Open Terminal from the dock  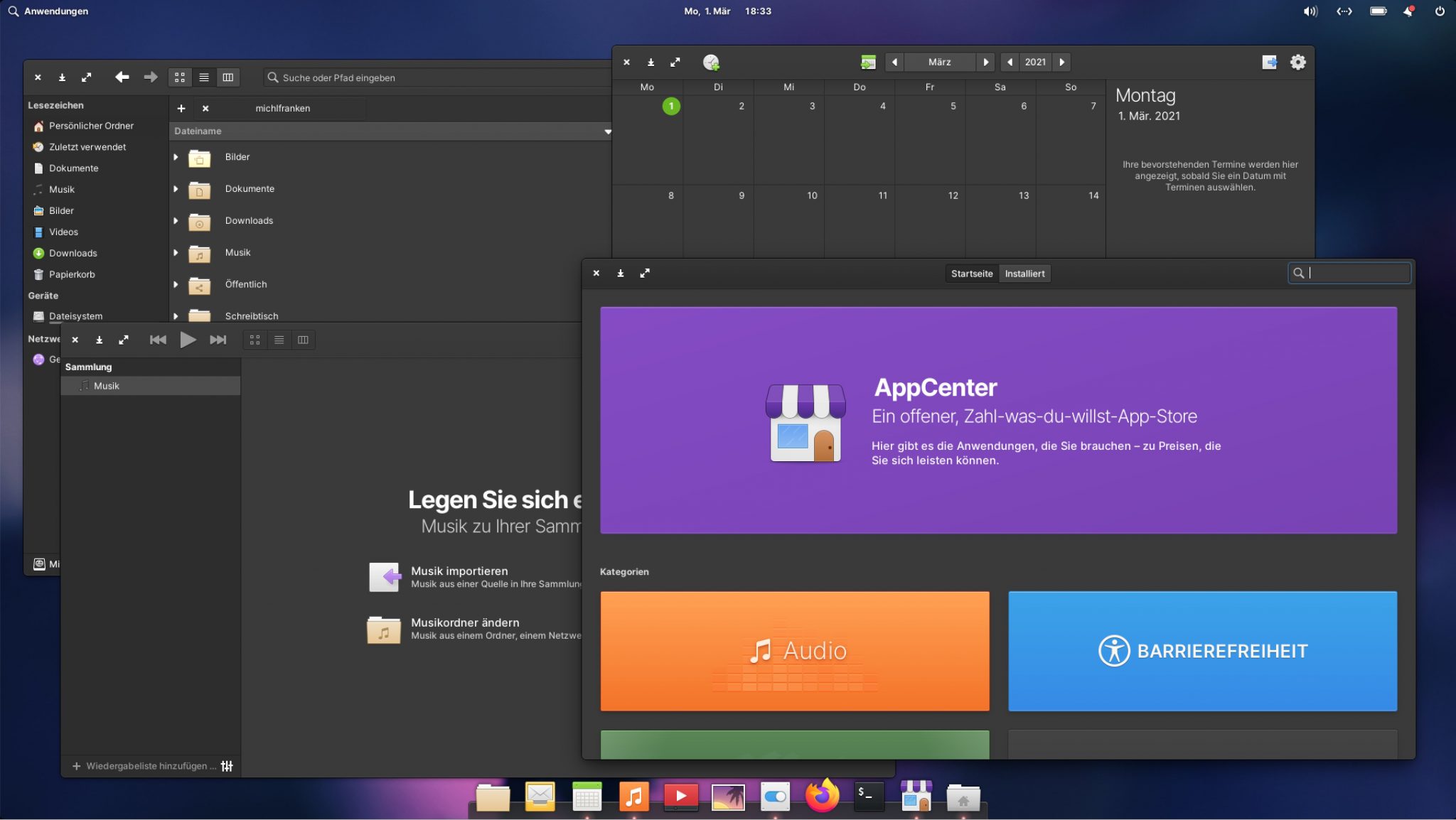pyautogui.click(x=869, y=796)
